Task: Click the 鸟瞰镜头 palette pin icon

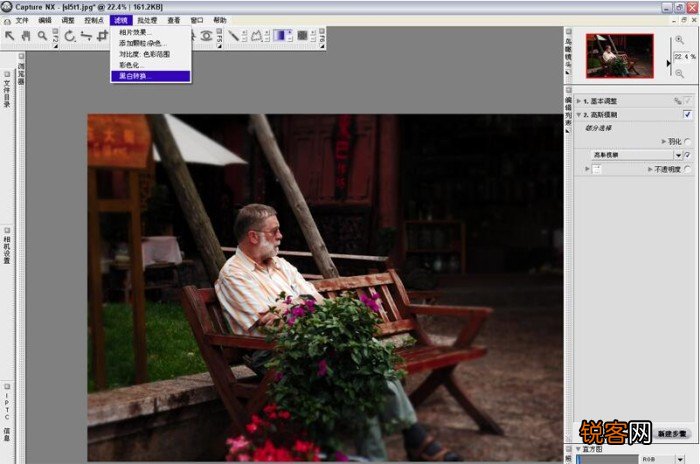Action: 568,32
